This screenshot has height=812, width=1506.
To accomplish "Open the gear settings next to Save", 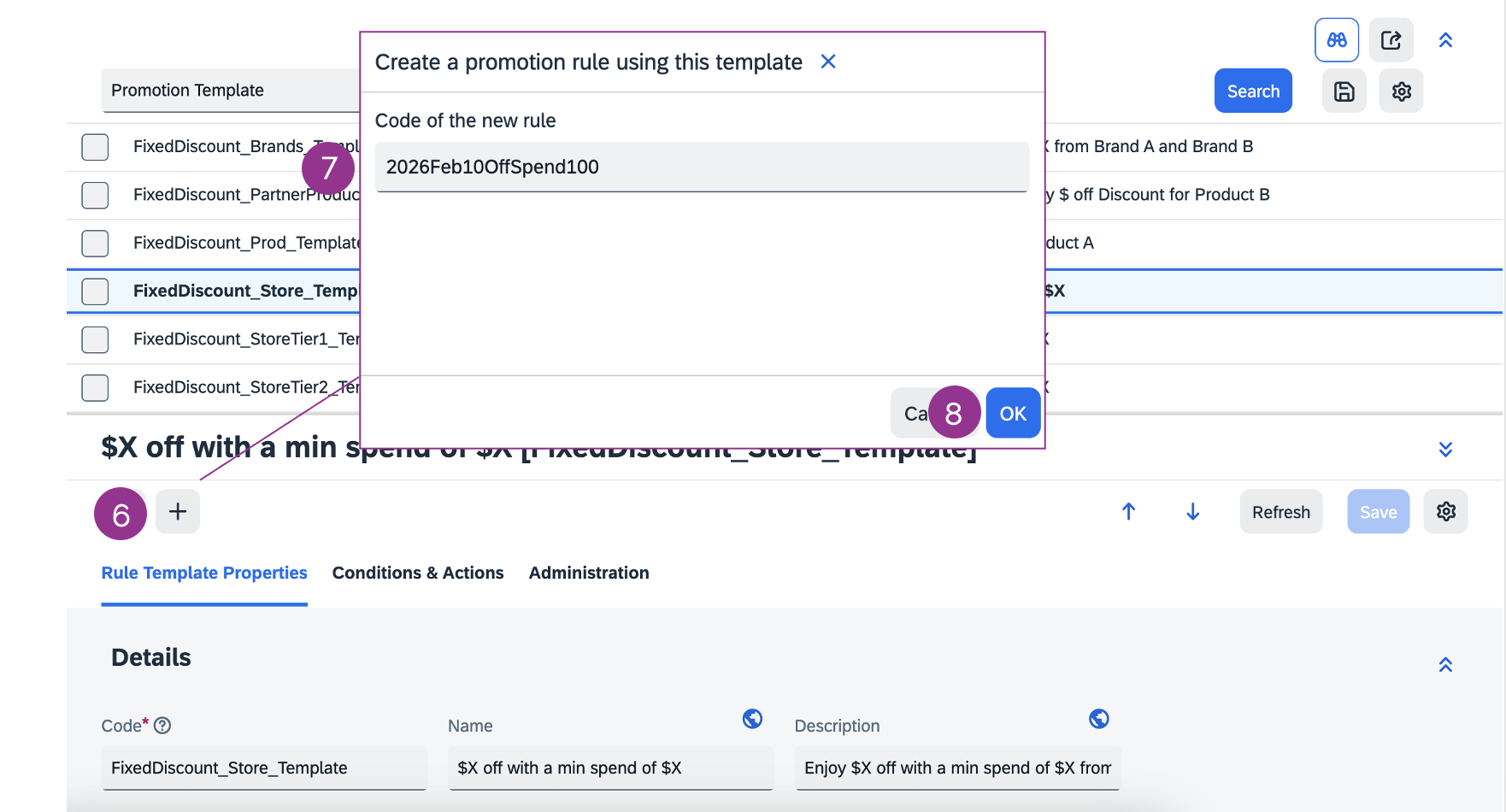I will [1445, 511].
